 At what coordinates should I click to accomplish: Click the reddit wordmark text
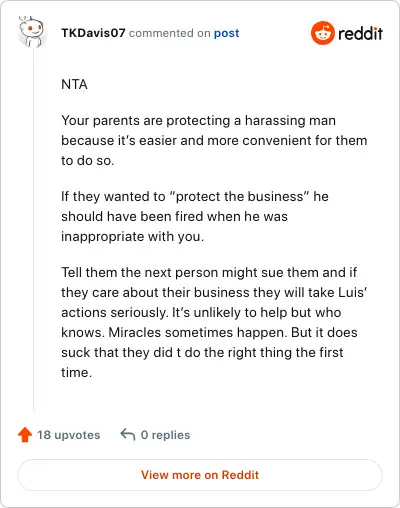(x=360, y=34)
